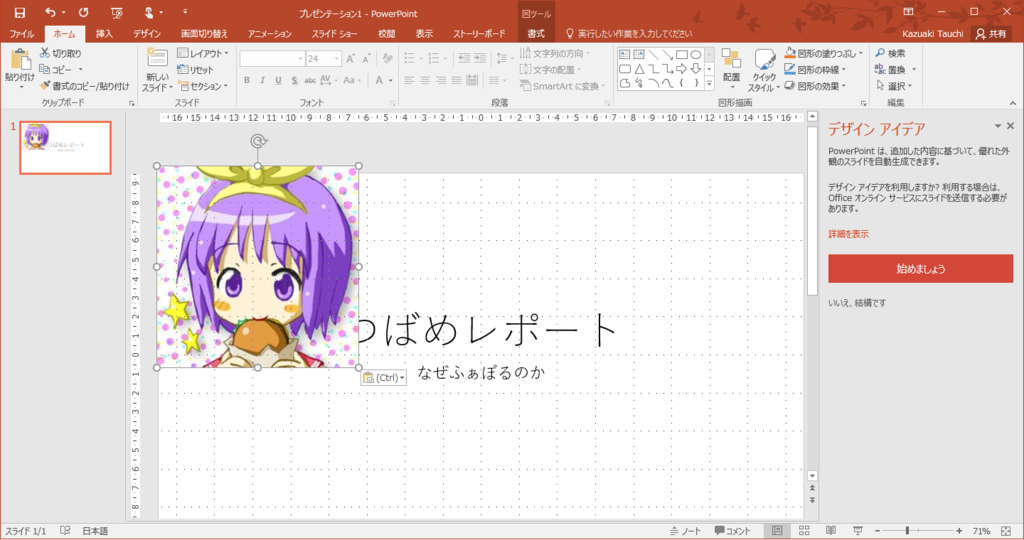Open the File (ファイル) tab
The height and width of the screenshot is (540, 1024).
coord(22,33)
